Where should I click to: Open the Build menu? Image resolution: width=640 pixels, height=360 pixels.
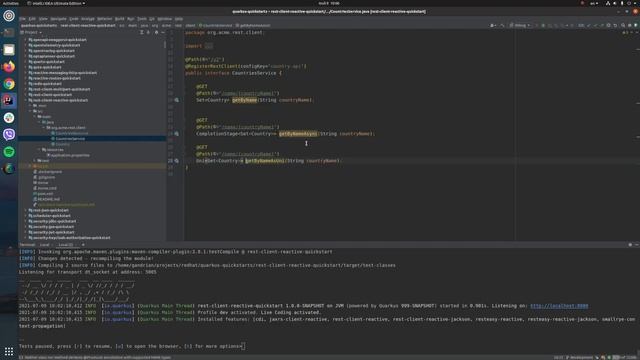coord(120,19)
